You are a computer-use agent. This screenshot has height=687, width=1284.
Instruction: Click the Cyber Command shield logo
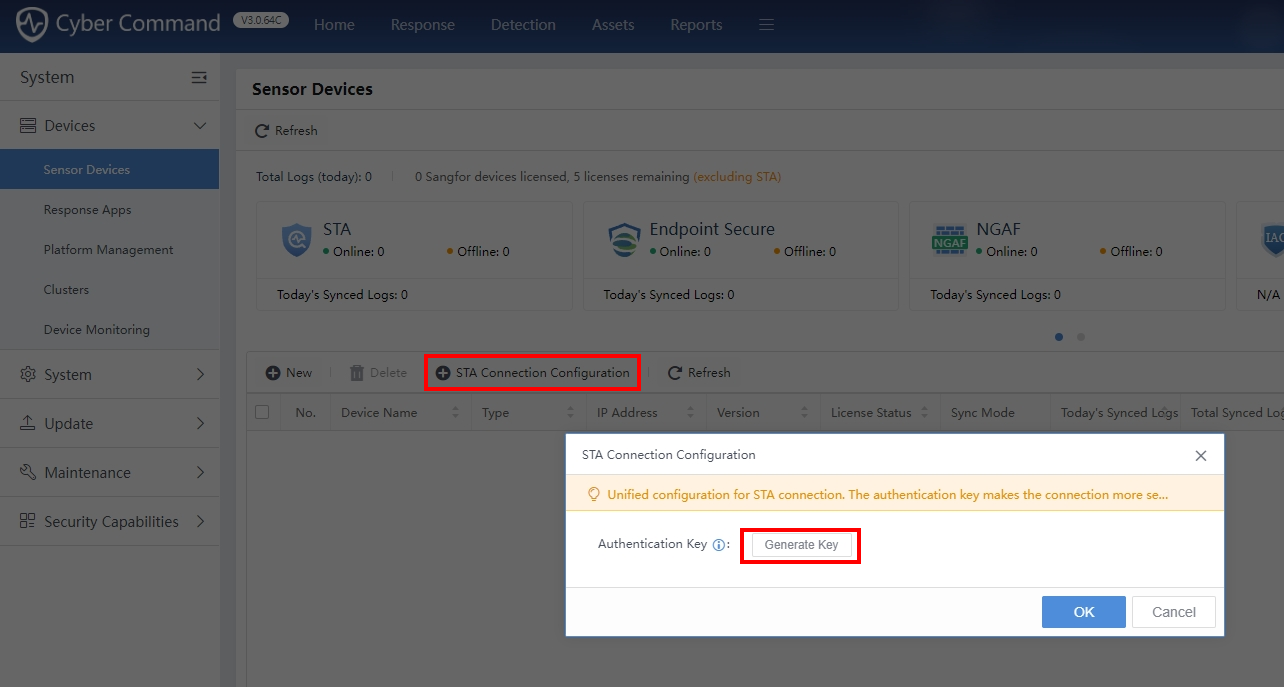[32, 25]
